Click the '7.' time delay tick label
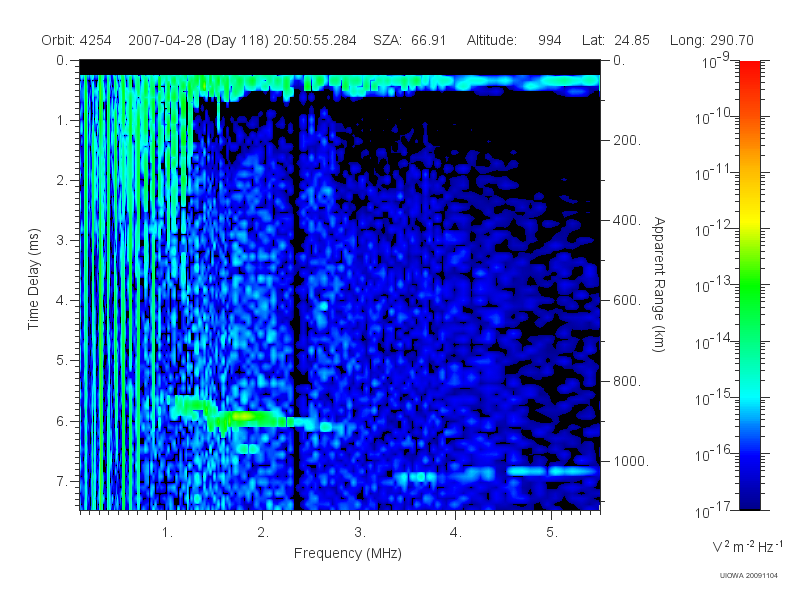 (62, 481)
